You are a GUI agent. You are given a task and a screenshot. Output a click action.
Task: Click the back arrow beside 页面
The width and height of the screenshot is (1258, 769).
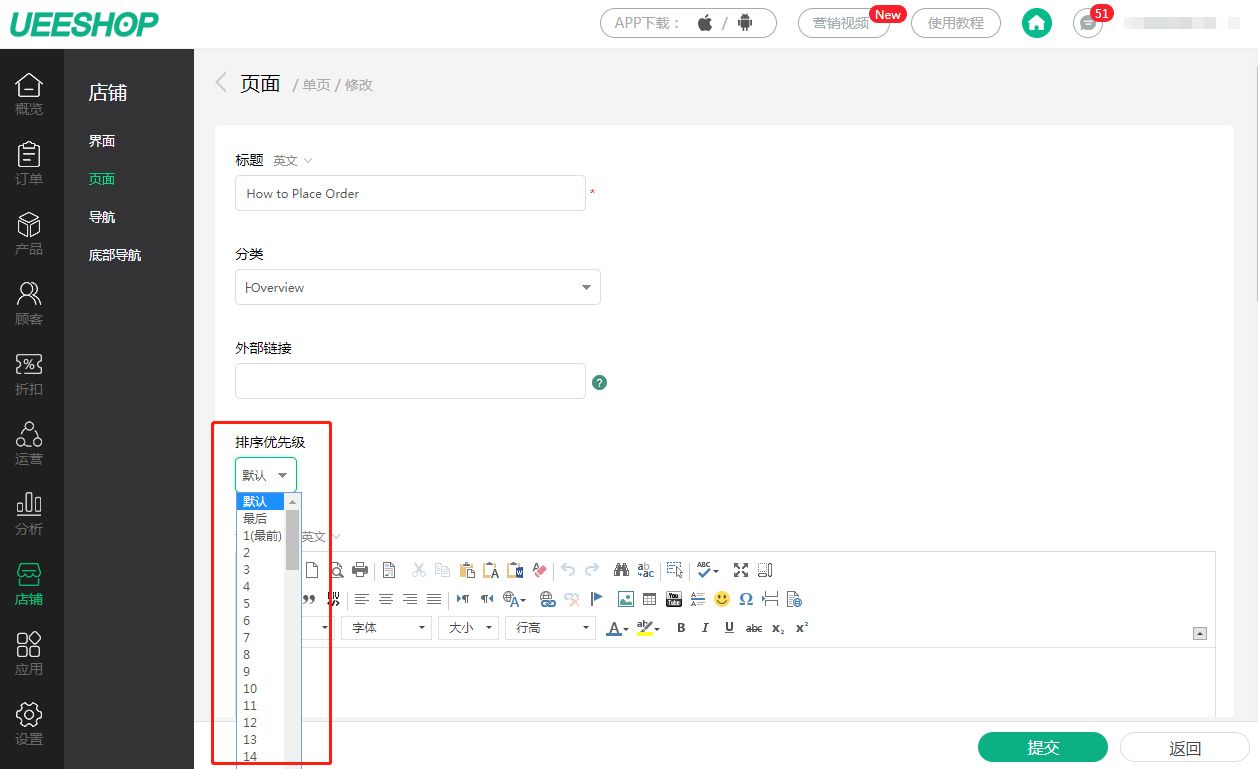click(221, 83)
